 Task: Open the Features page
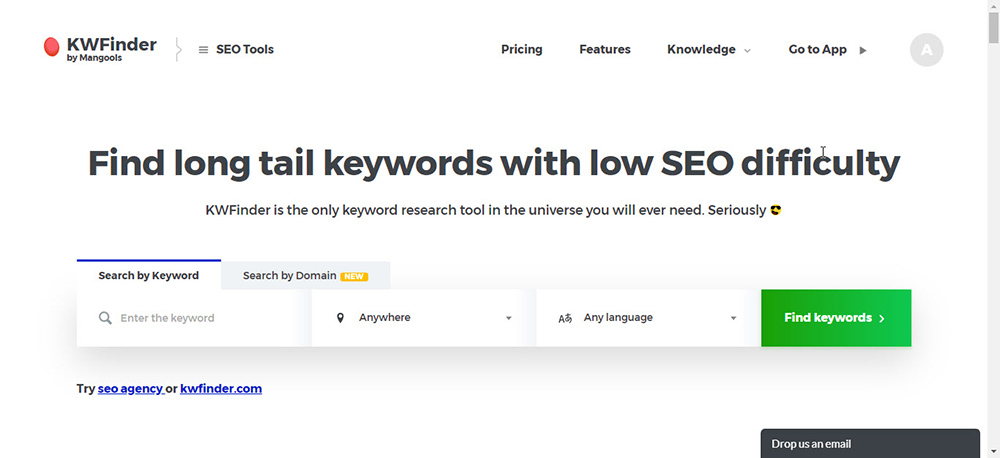605,50
